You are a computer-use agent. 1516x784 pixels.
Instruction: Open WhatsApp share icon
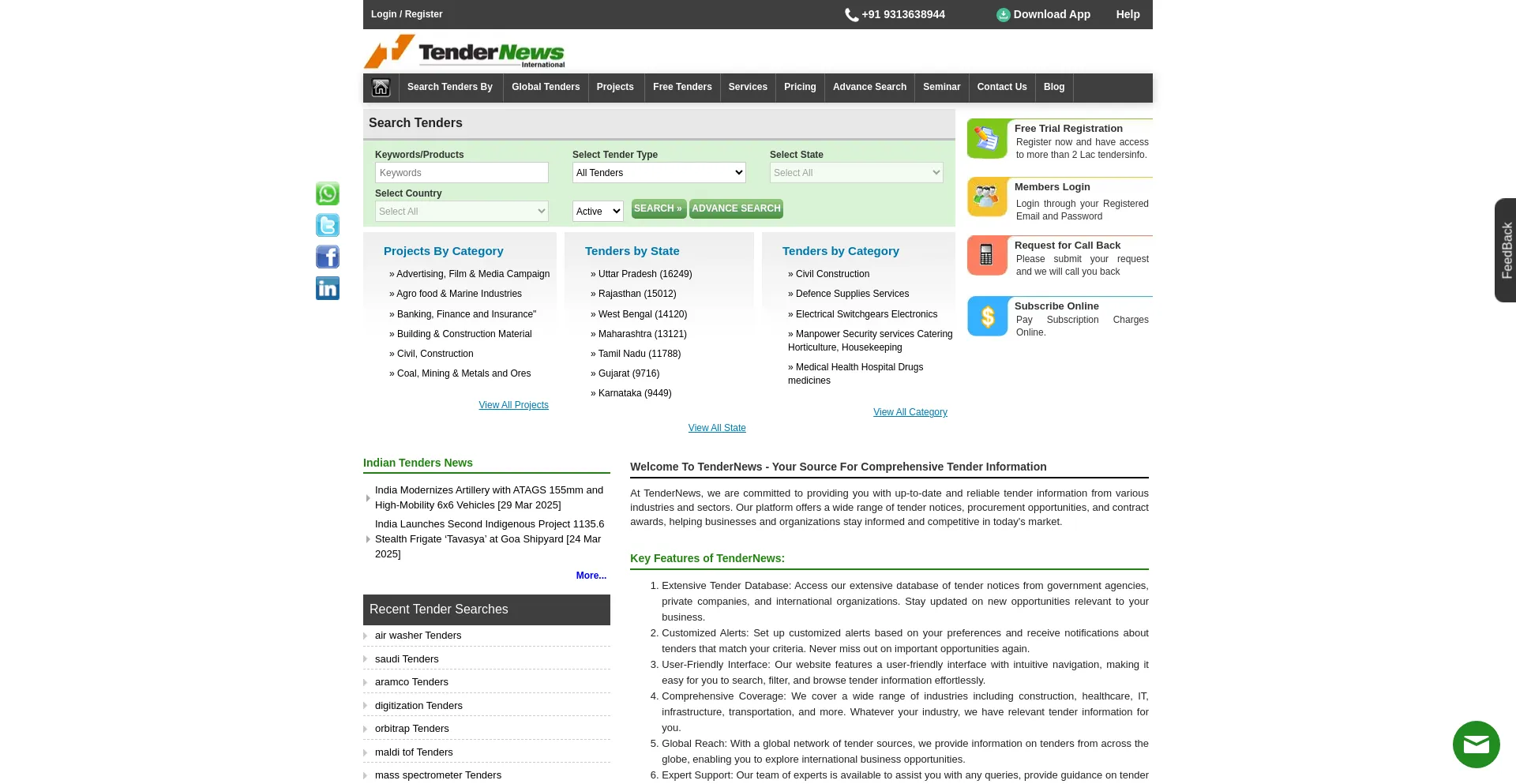tap(328, 193)
